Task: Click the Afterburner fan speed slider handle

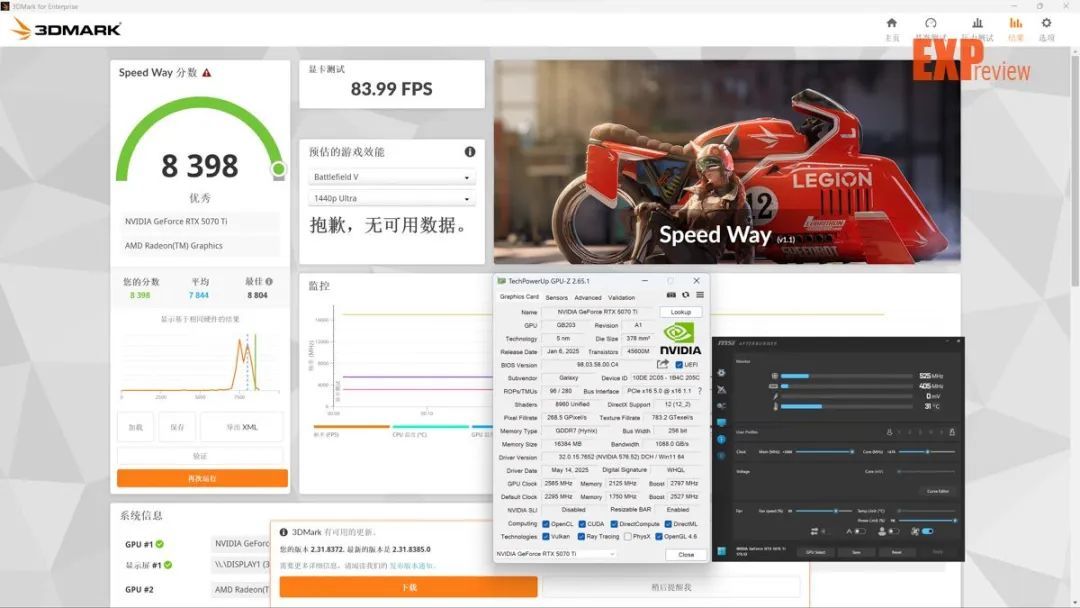Action: 835,511
